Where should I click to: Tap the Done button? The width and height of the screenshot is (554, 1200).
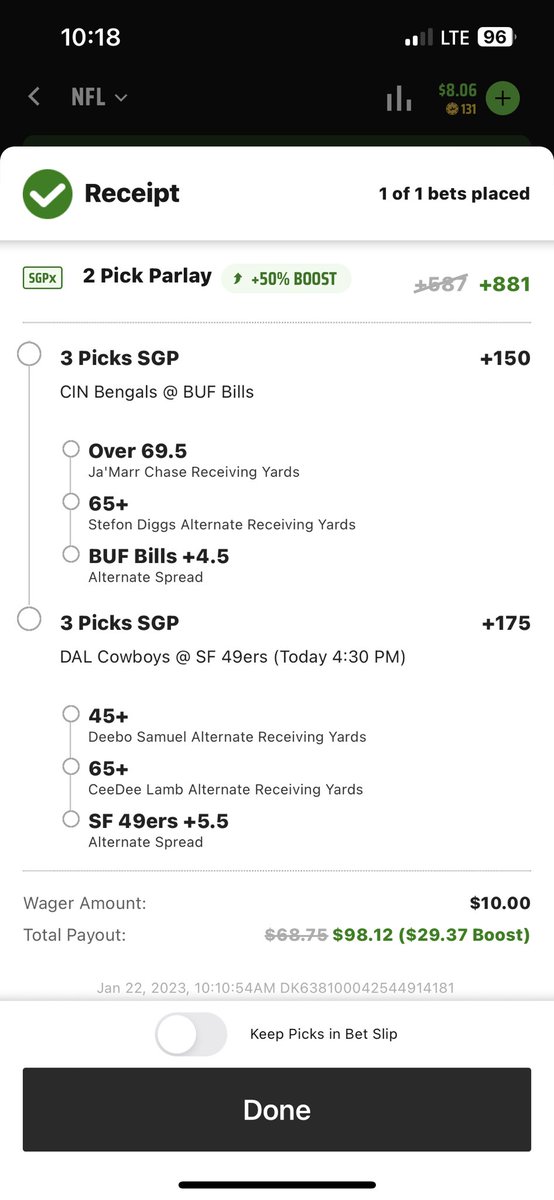pyautogui.click(x=277, y=1110)
